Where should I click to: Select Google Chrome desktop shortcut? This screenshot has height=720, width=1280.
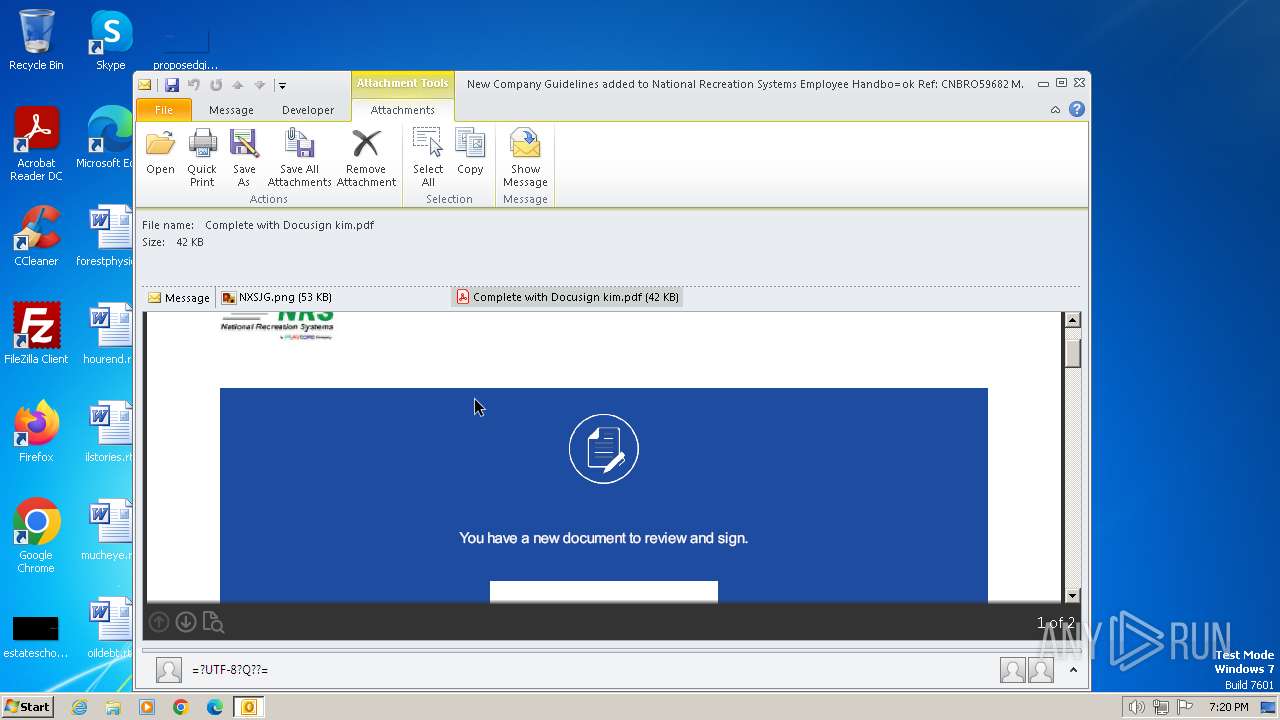click(x=36, y=536)
